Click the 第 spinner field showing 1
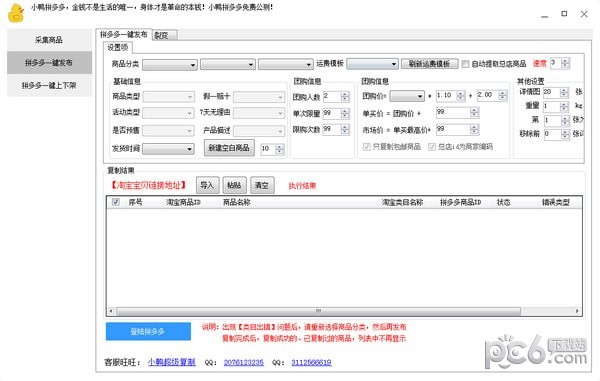This screenshot has width=600, height=381. click(556, 120)
